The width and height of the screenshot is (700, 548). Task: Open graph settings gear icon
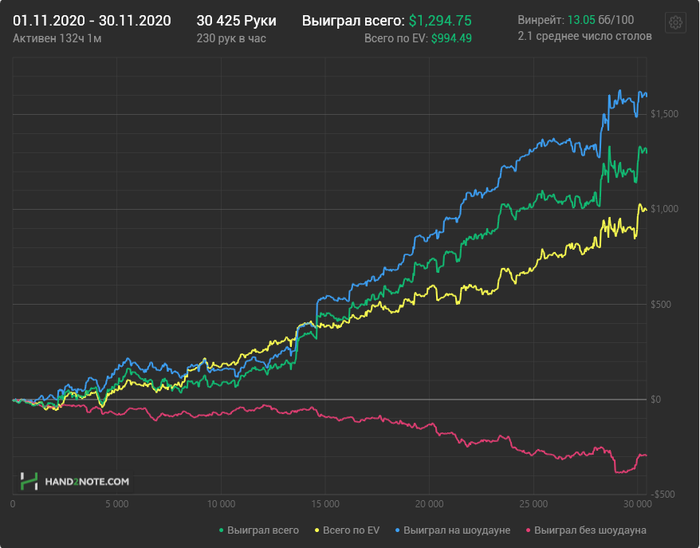click(675, 22)
